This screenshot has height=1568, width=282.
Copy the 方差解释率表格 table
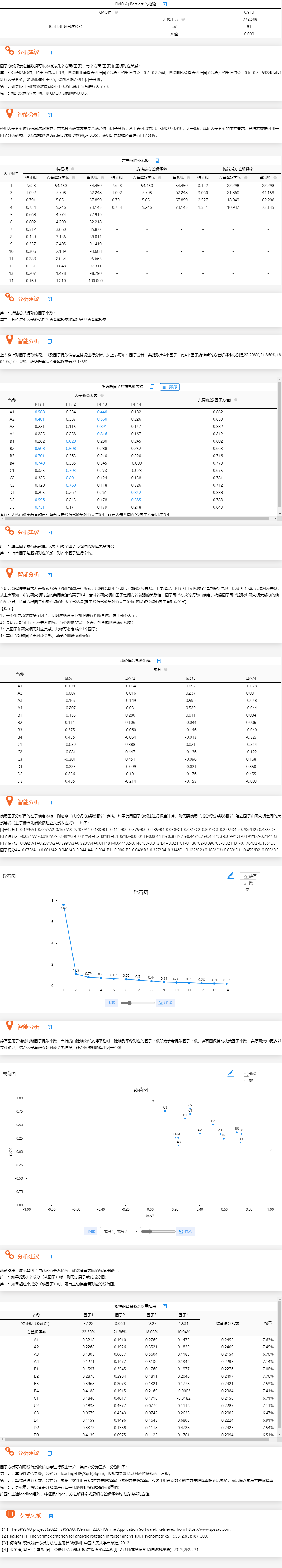tap(157, 161)
